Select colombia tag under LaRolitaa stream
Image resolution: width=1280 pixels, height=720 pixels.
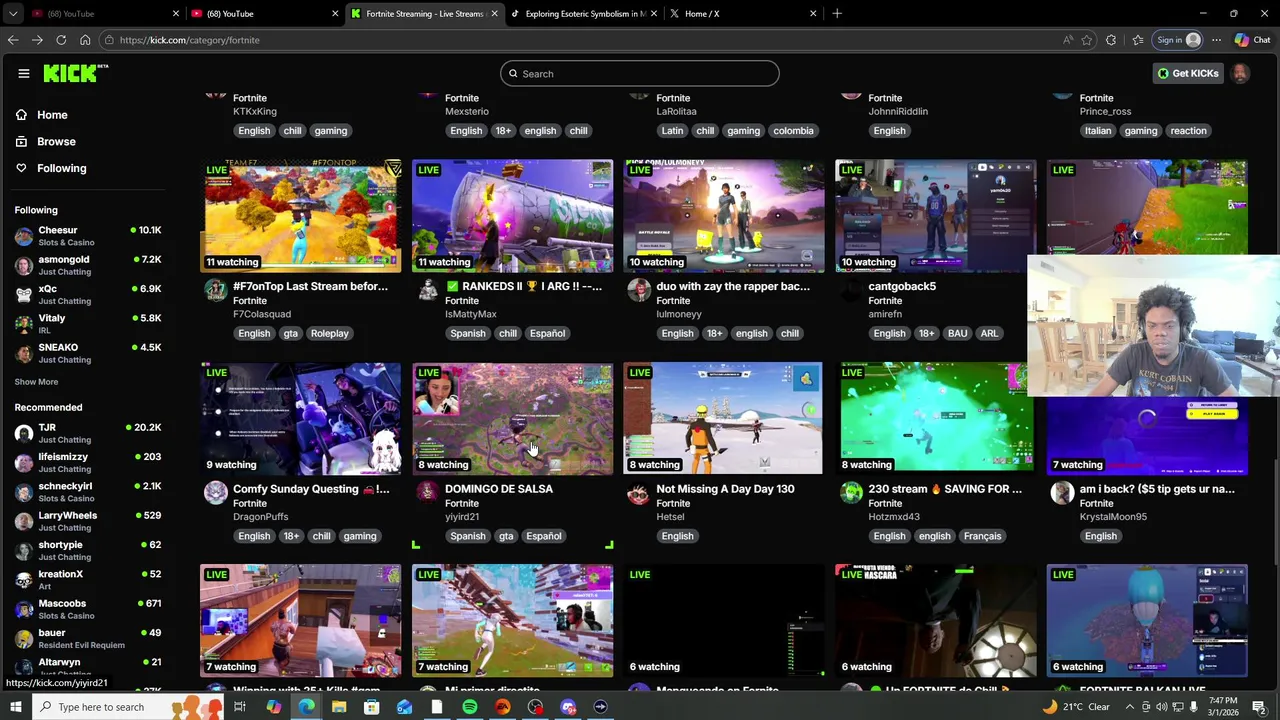click(x=793, y=131)
